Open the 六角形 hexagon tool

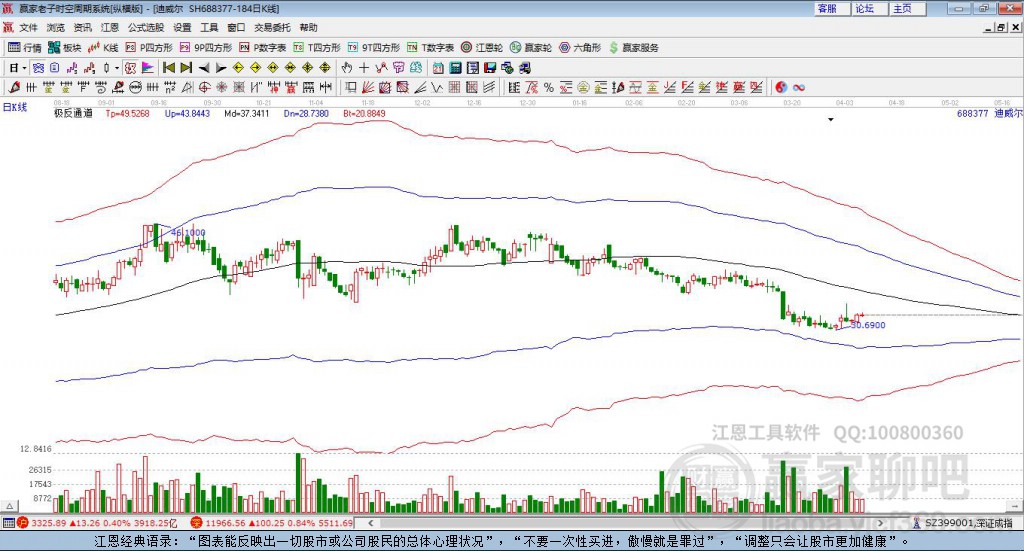tap(580, 48)
